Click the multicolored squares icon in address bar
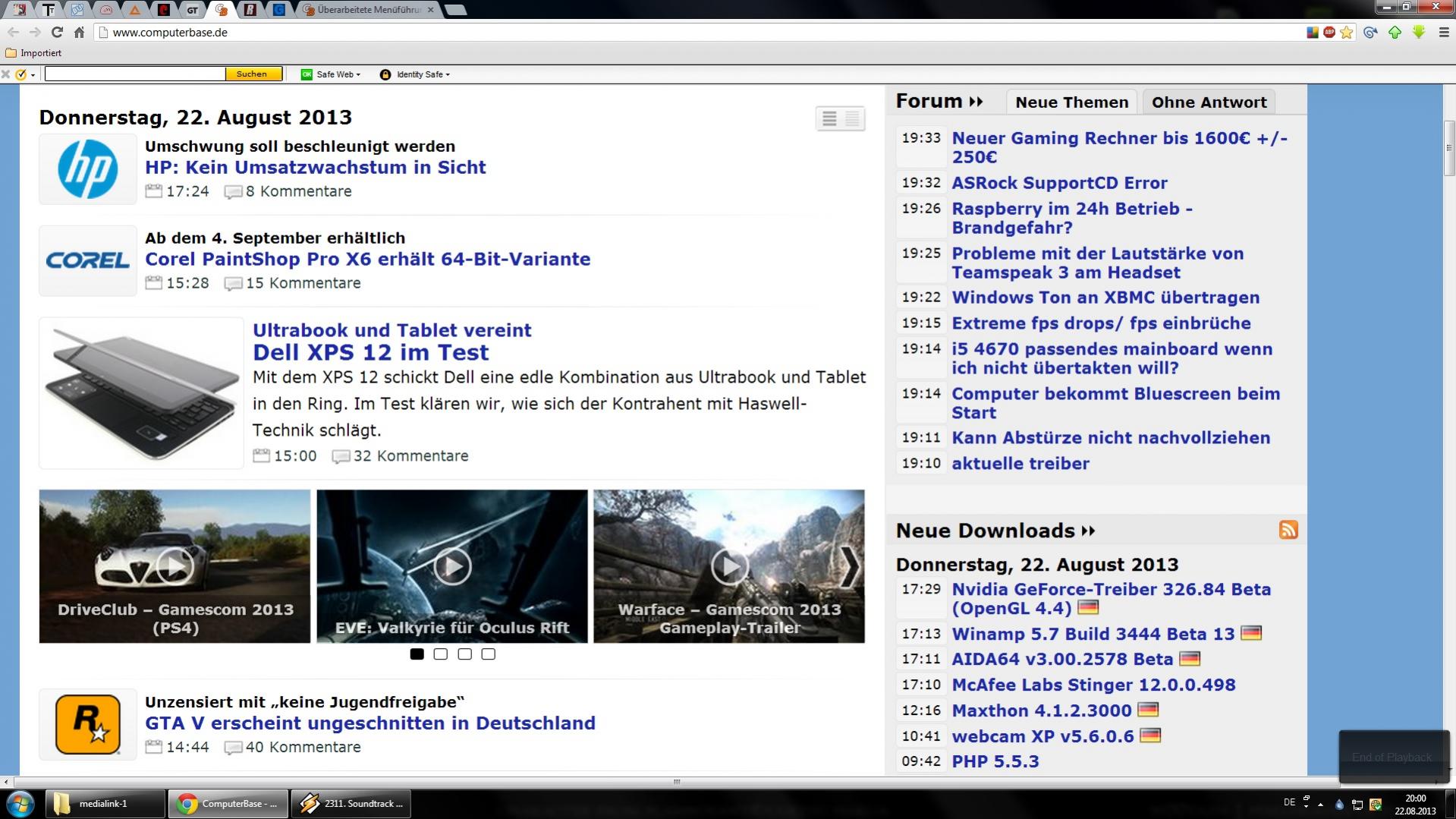 click(1313, 32)
